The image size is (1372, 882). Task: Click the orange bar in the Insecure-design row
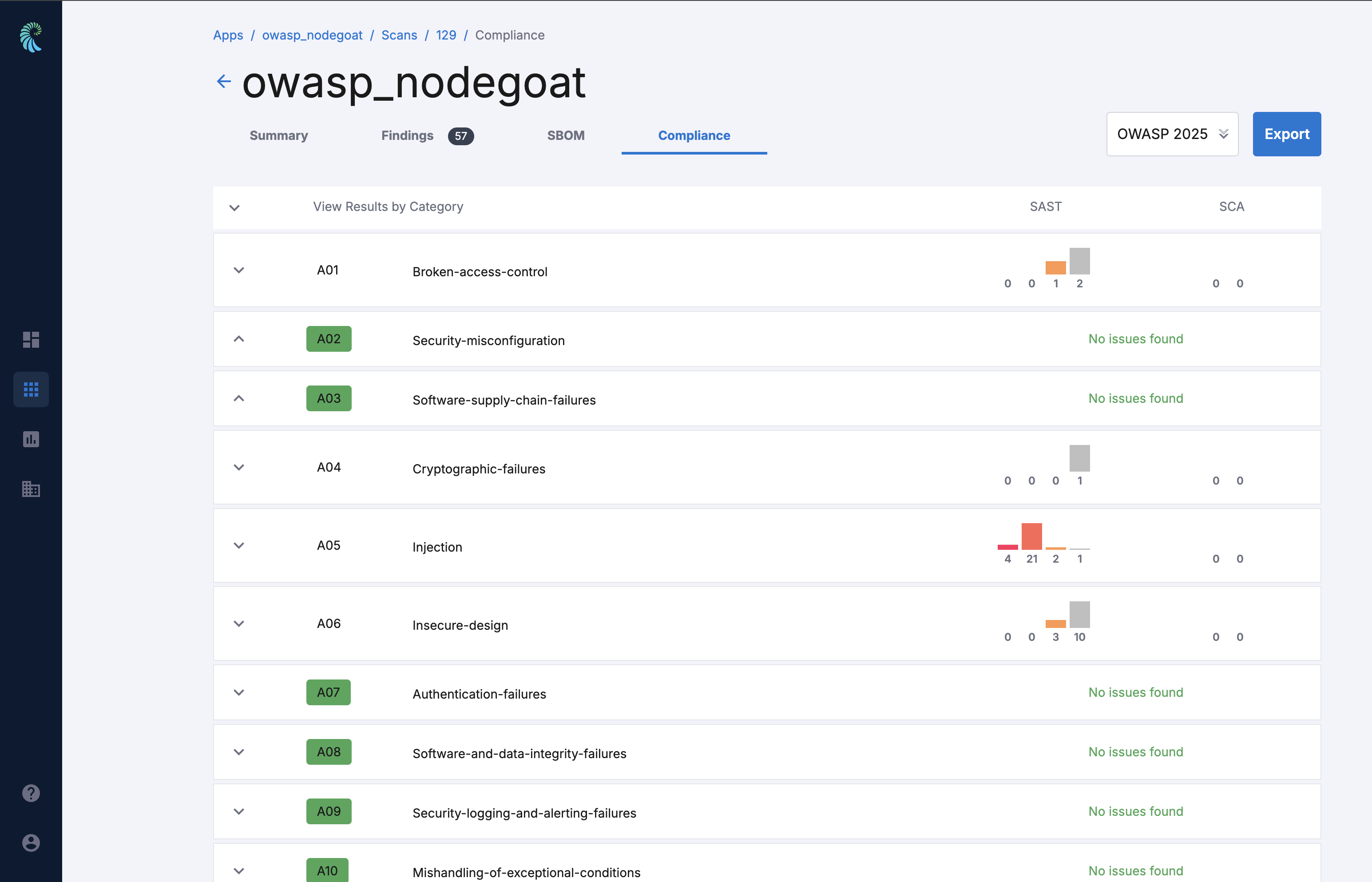pyautogui.click(x=1055, y=624)
